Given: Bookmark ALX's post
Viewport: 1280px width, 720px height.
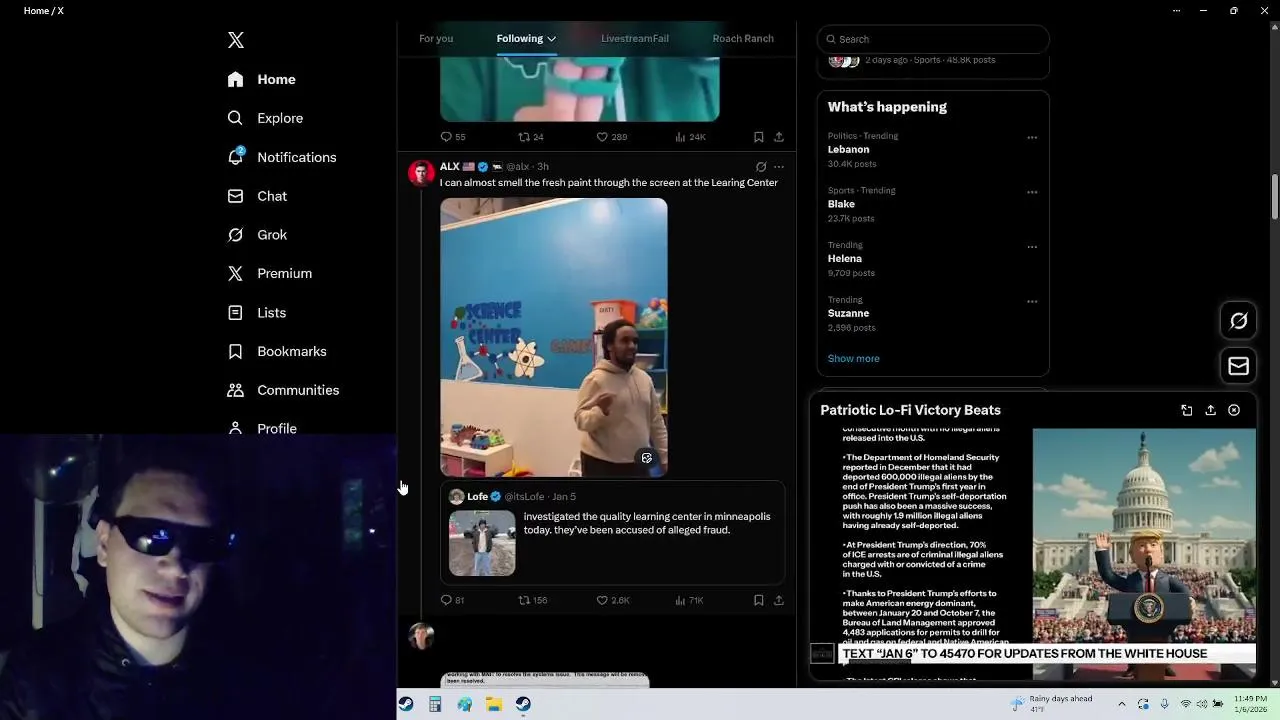Looking at the screenshot, I should tap(759, 600).
